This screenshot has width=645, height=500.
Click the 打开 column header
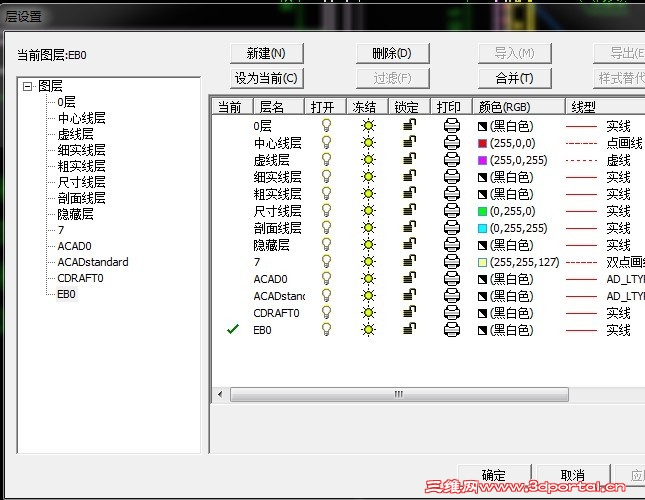(325, 107)
